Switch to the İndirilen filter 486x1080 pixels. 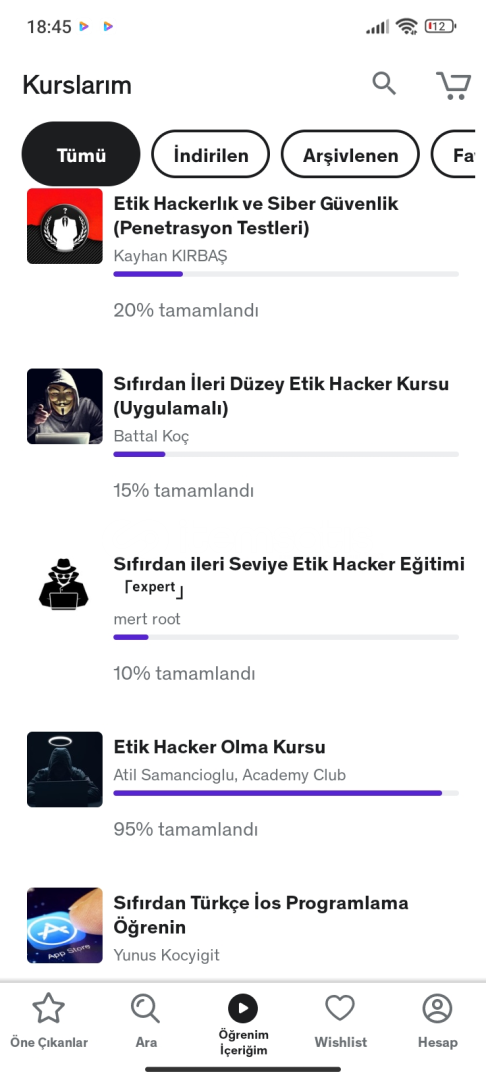(x=211, y=154)
